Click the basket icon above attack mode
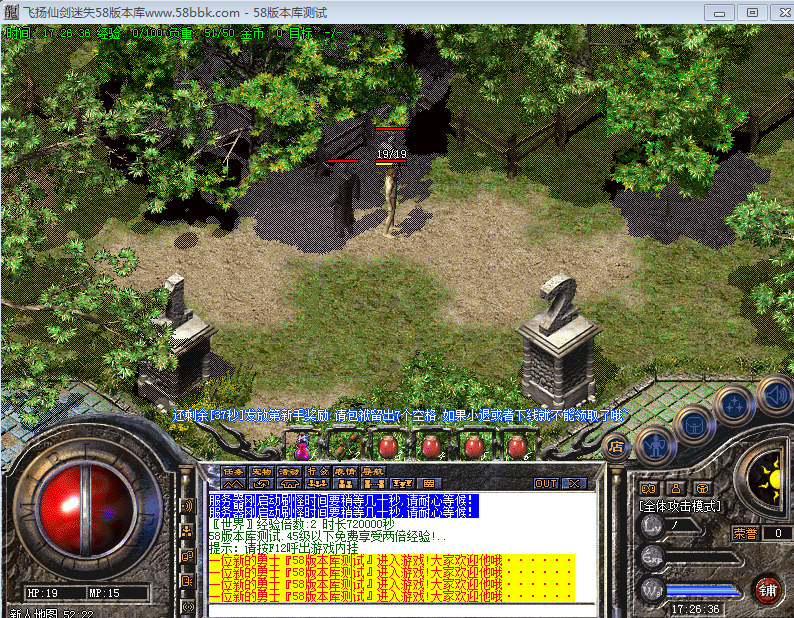The image size is (794, 618). pos(702,488)
